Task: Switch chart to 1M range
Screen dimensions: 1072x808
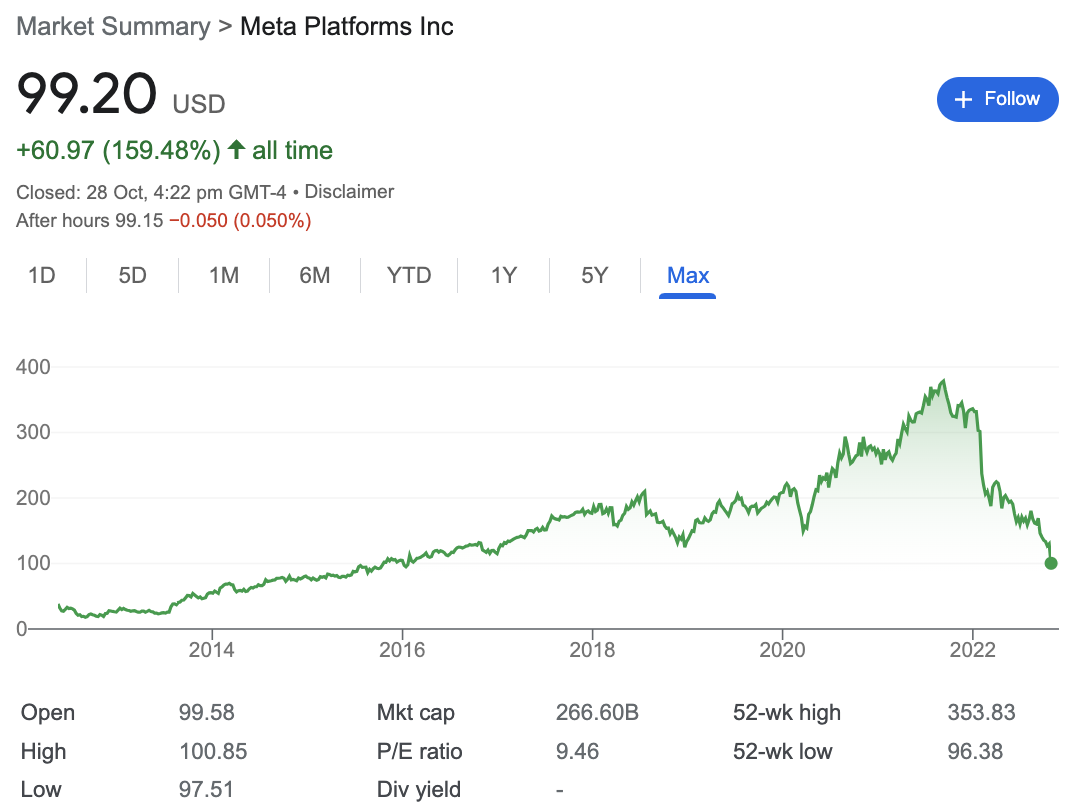Action: click(224, 275)
